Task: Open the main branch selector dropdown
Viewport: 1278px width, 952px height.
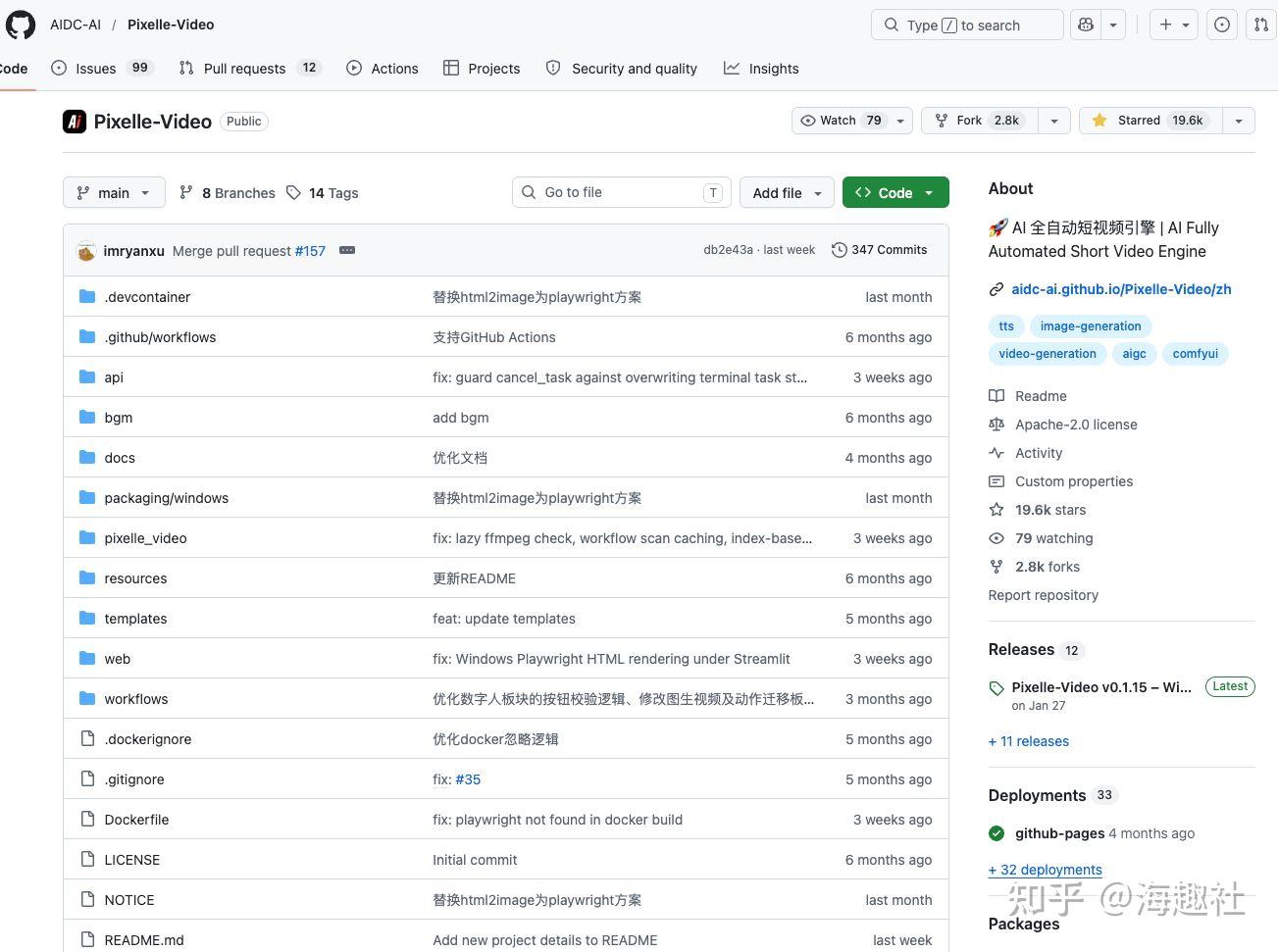Action: 114,192
